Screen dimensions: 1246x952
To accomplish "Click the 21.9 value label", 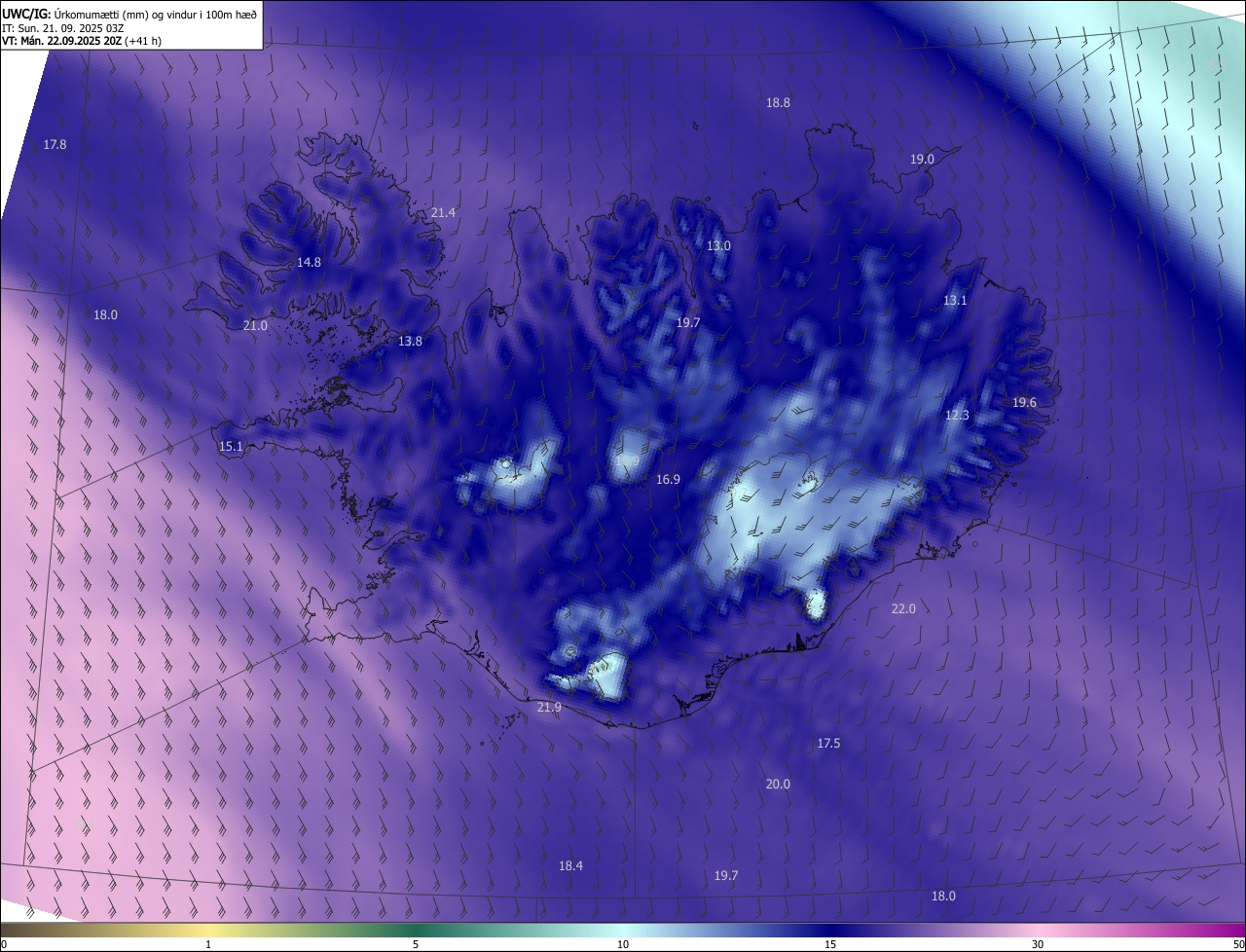I will (549, 707).
